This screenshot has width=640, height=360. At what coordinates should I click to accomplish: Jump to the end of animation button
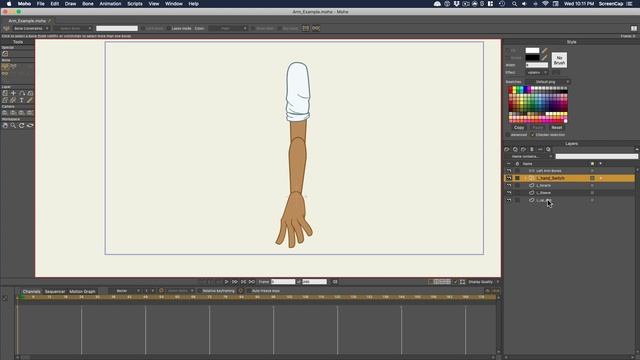252,282
